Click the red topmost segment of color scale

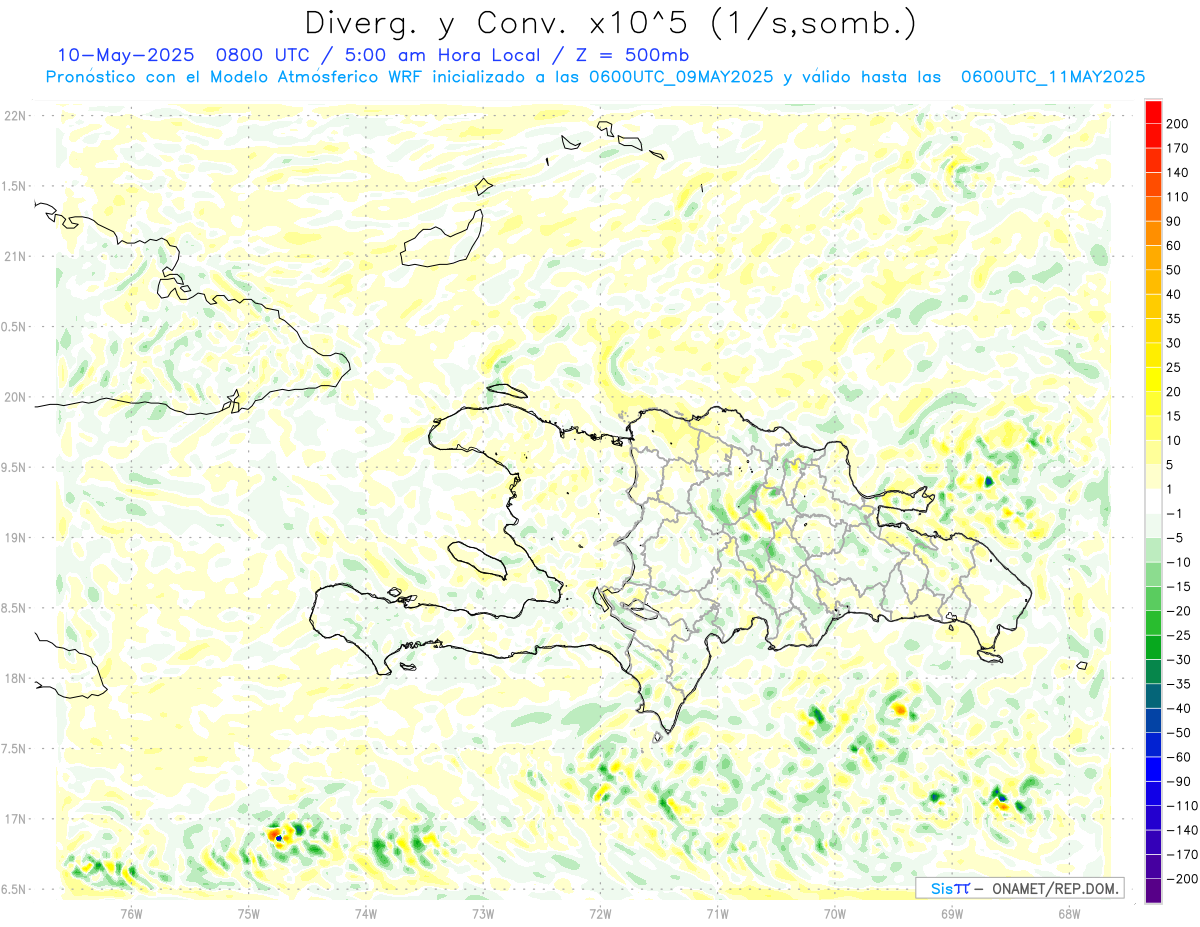click(x=1153, y=112)
